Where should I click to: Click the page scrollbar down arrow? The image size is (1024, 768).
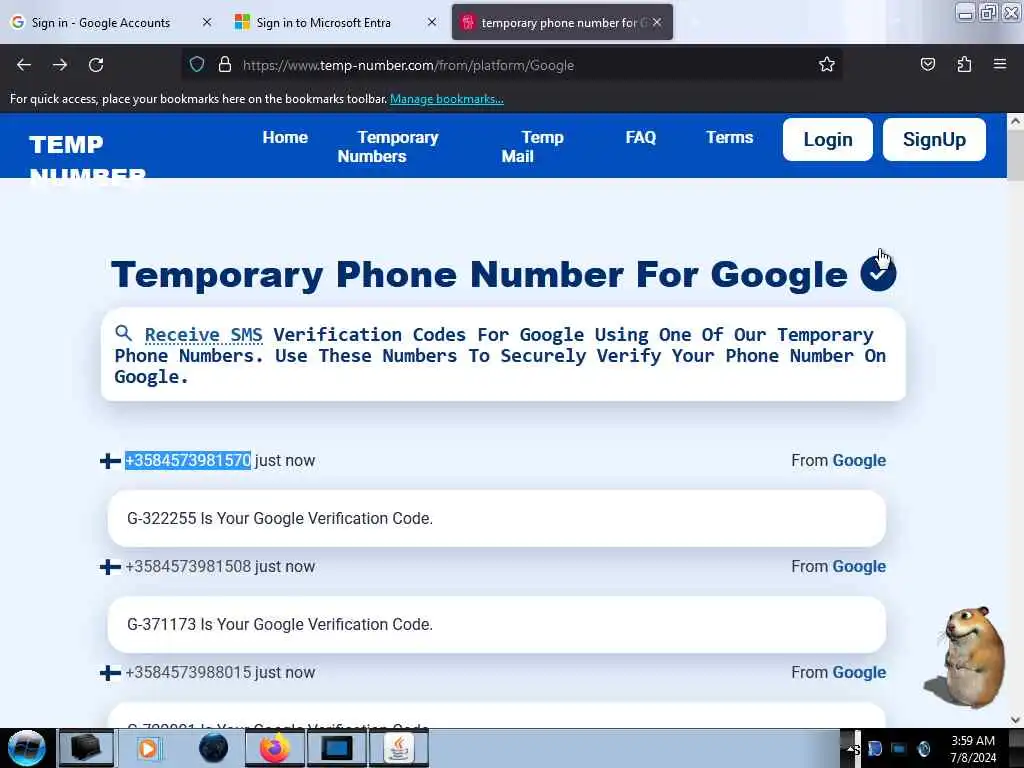(x=1015, y=720)
